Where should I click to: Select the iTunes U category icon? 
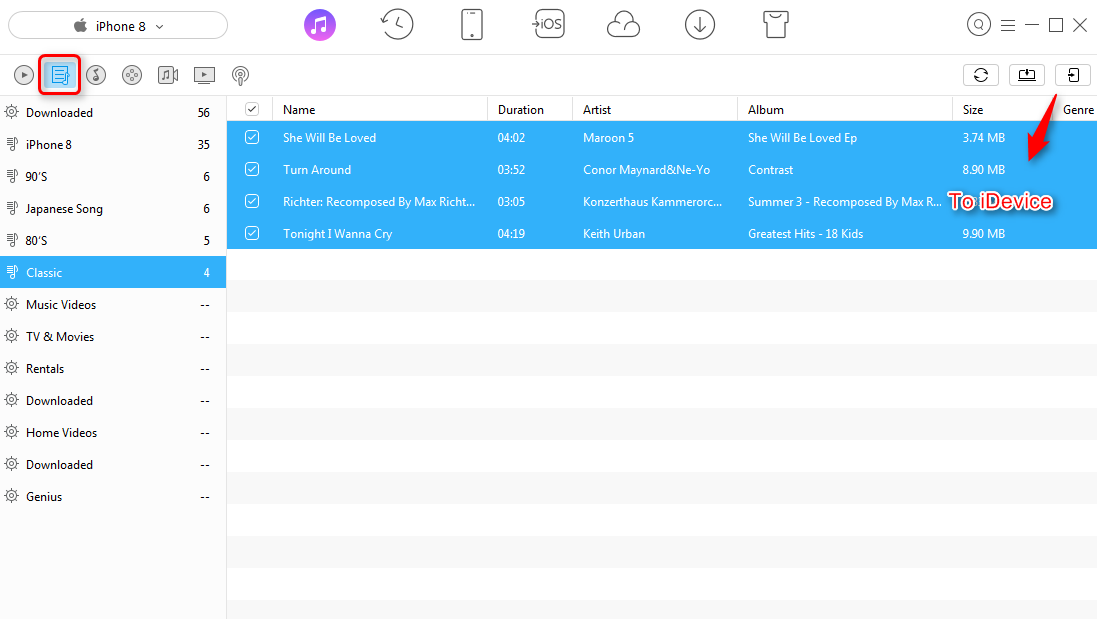pos(96,75)
